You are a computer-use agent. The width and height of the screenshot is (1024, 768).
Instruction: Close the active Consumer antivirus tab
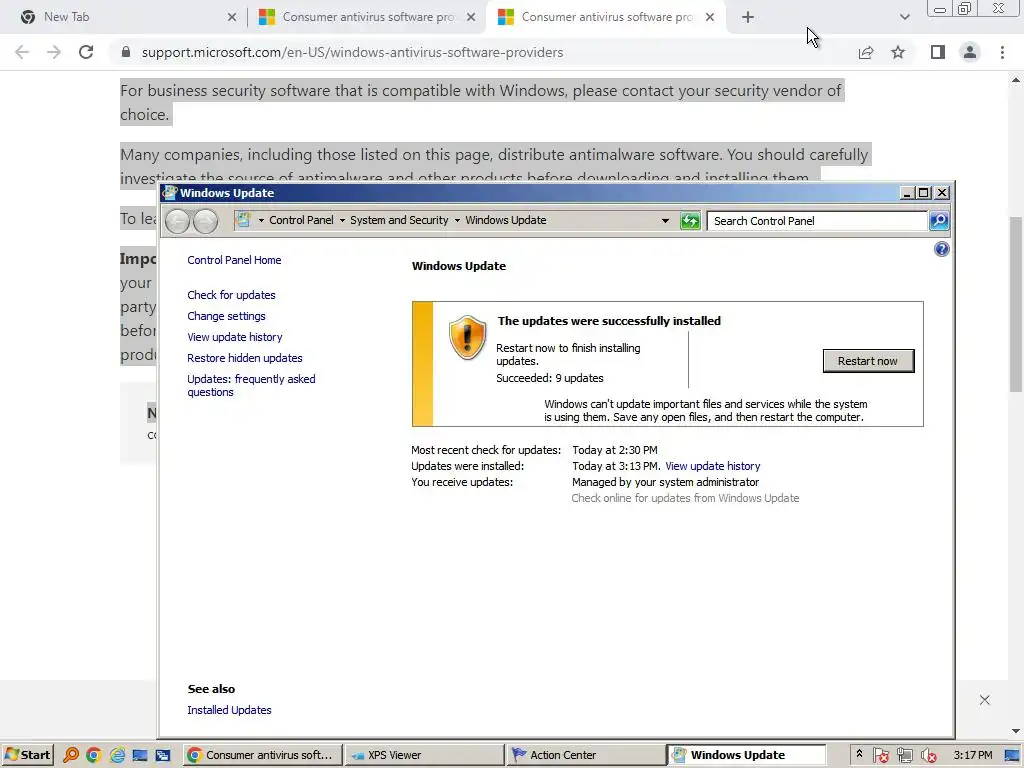click(710, 18)
